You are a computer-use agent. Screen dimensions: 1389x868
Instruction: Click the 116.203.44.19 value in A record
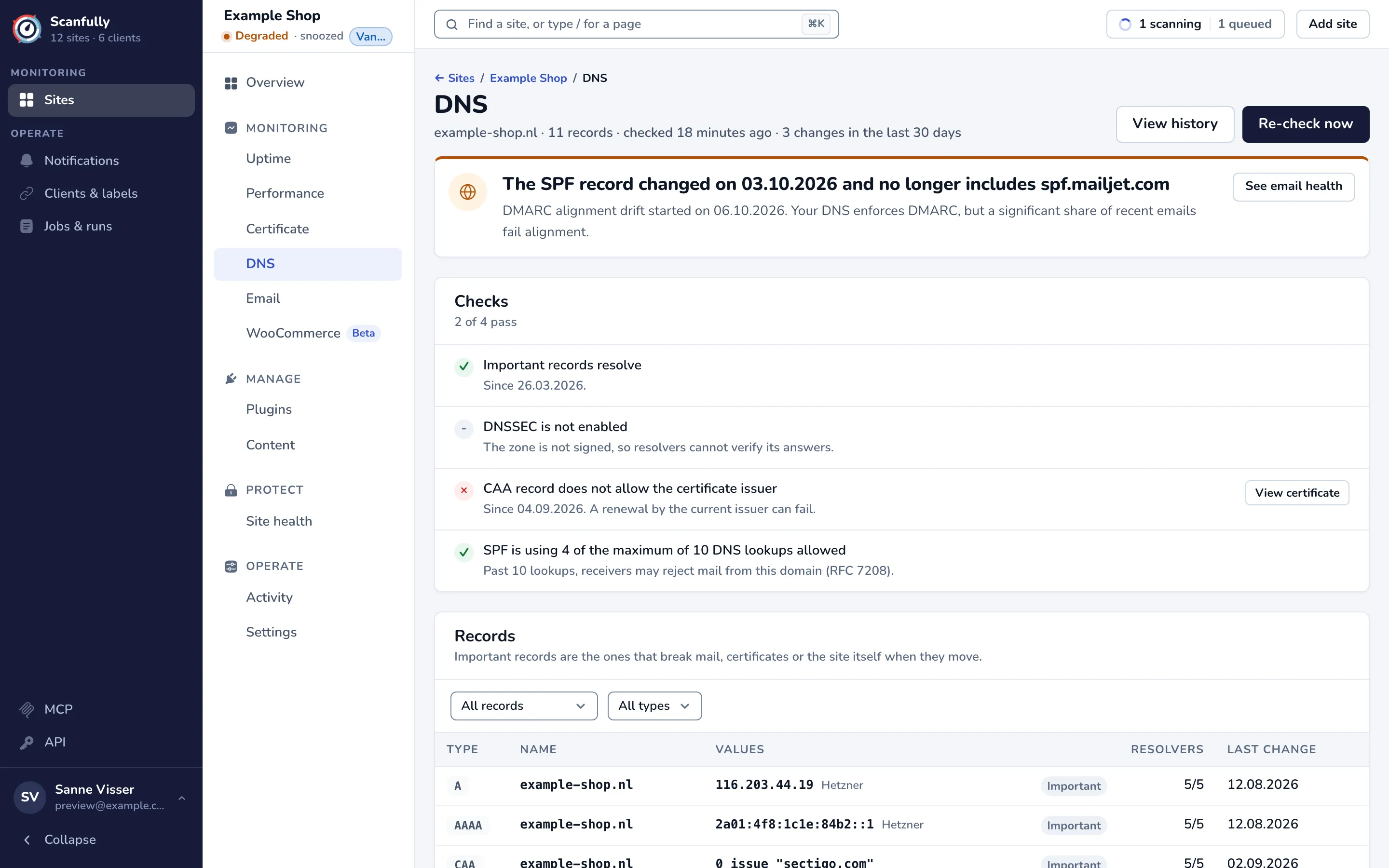(764, 785)
